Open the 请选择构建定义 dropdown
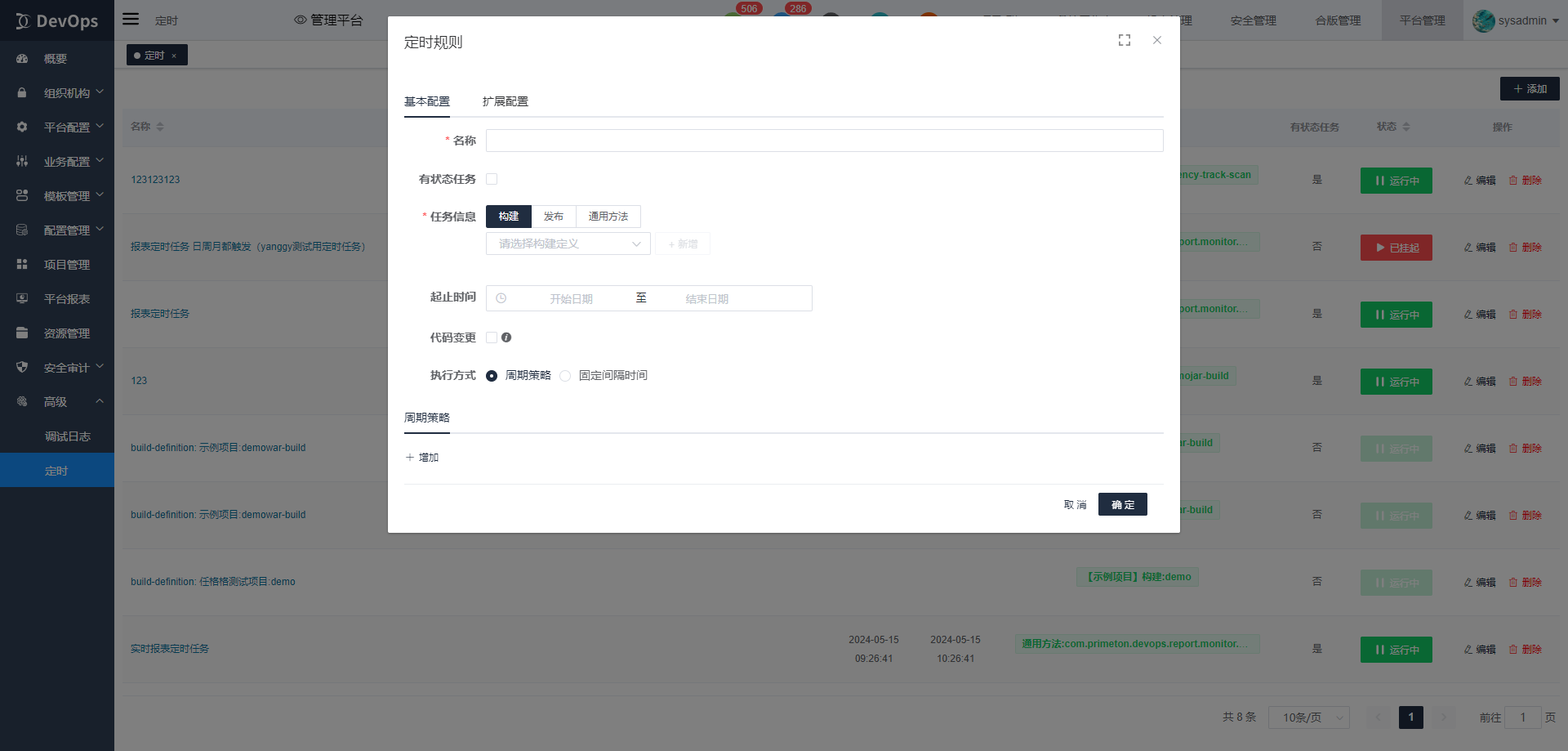The image size is (1568, 751). point(568,244)
